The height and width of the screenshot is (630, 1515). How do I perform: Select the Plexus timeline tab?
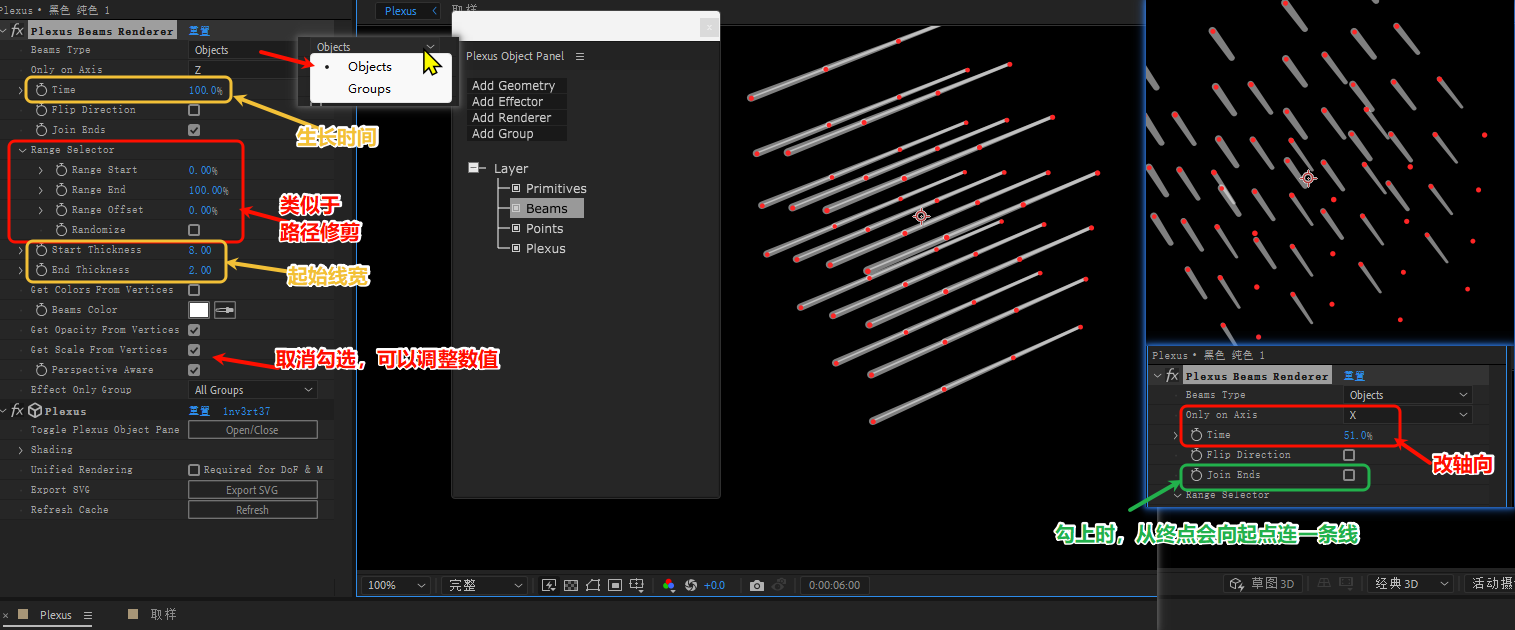coord(56,615)
